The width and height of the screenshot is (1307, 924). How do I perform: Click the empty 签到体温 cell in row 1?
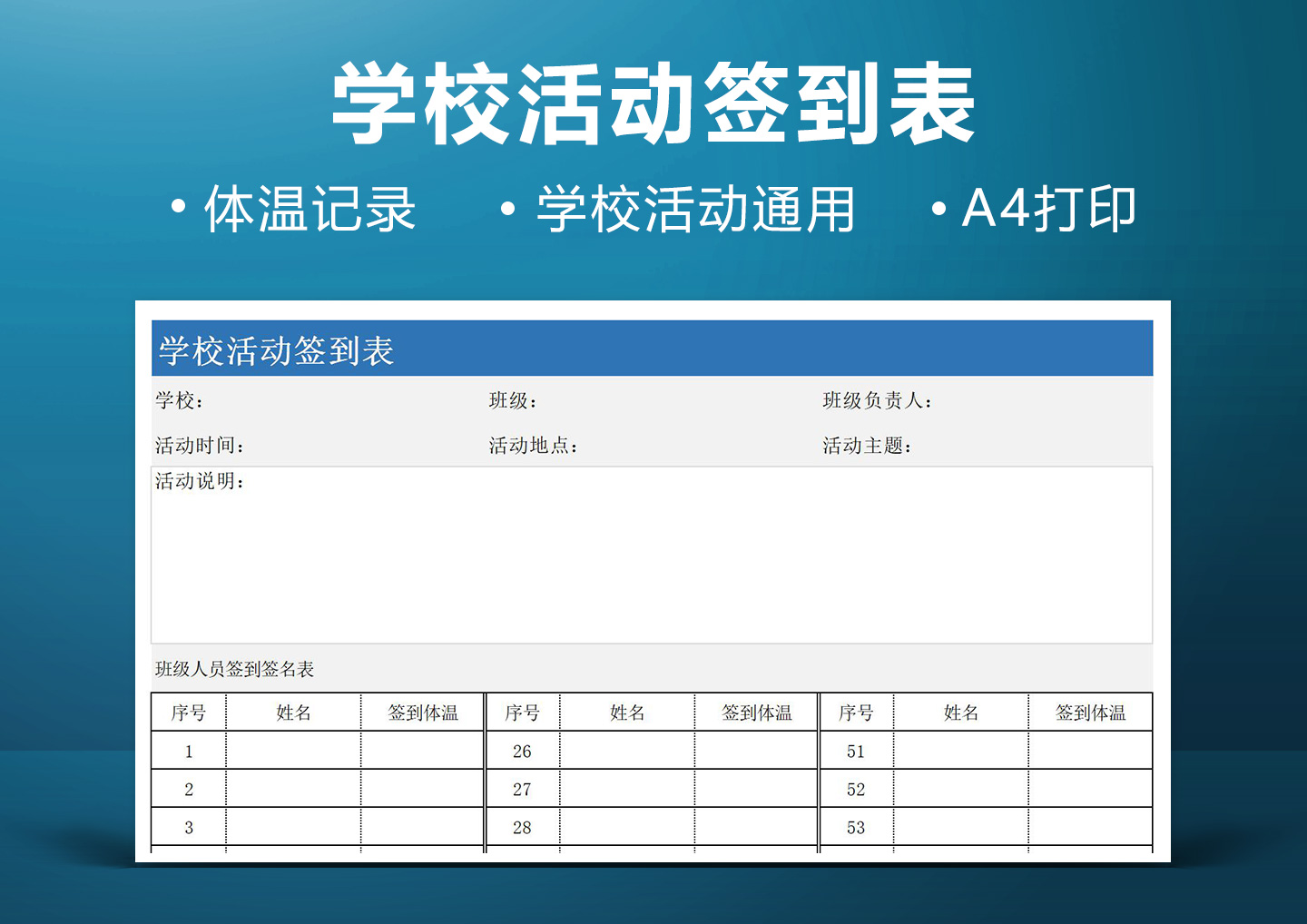pyautogui.click(x=423, y=751)
